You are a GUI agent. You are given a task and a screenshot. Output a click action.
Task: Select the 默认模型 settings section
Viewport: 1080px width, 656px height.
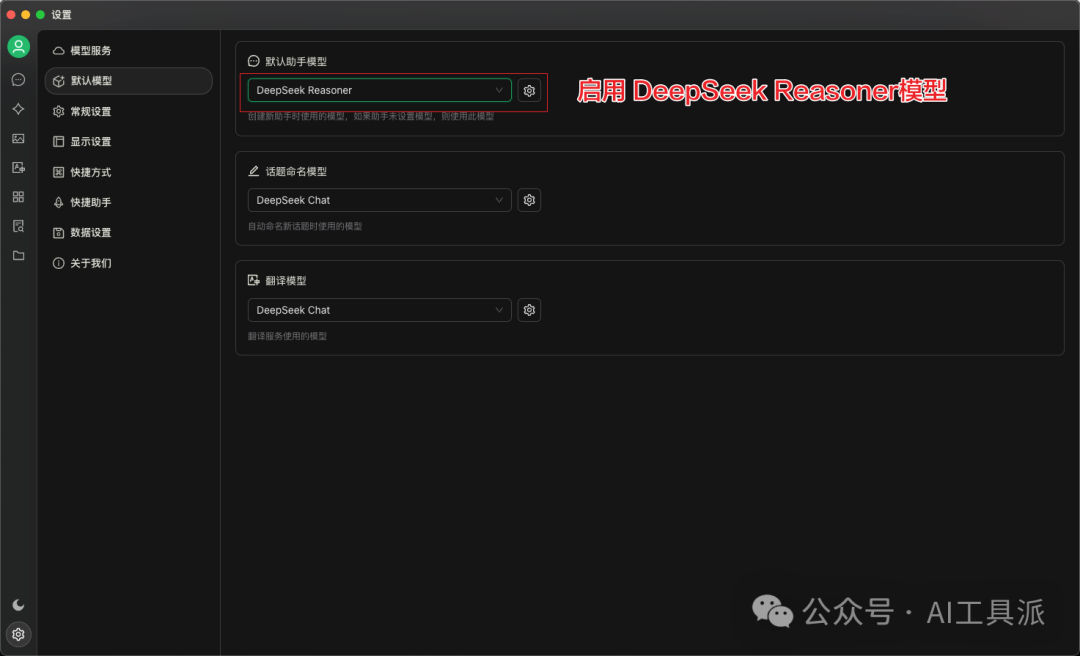click(x=128, y=81)
